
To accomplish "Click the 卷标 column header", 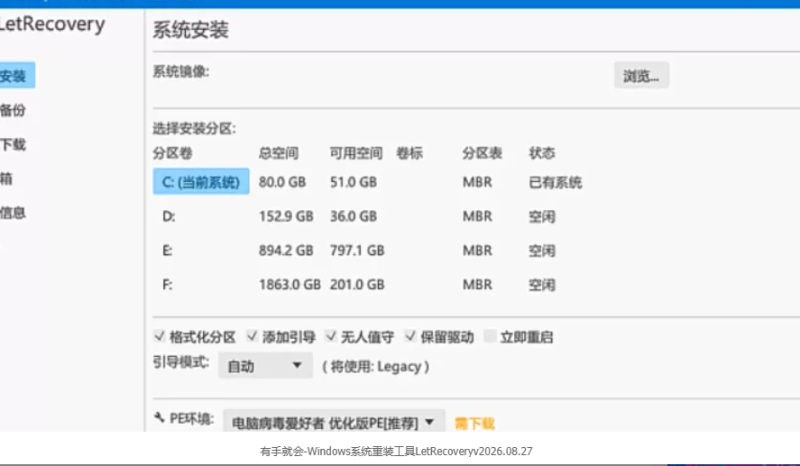I will tap(409, 153).
